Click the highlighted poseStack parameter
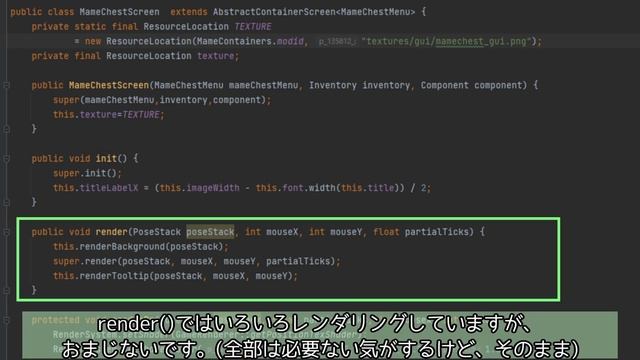This screenshot has height=360, width=640. pos(210,232)
